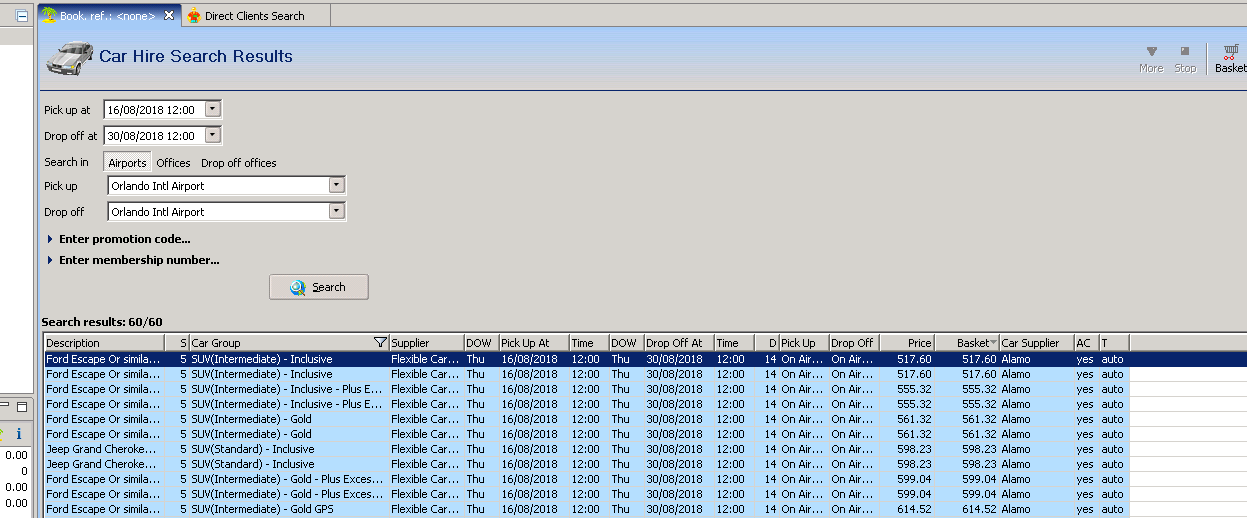Sort by the Supplier column header
The image size is (1247, 518).
click(x=426, y=343)
